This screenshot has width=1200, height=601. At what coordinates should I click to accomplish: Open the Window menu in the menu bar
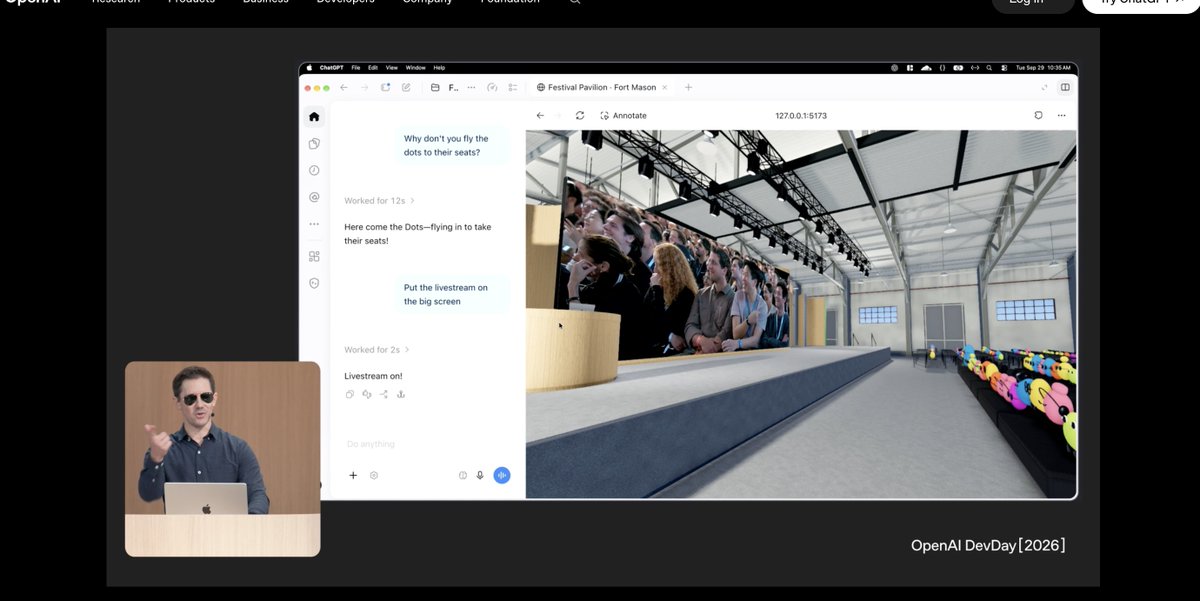pos(415,68)
